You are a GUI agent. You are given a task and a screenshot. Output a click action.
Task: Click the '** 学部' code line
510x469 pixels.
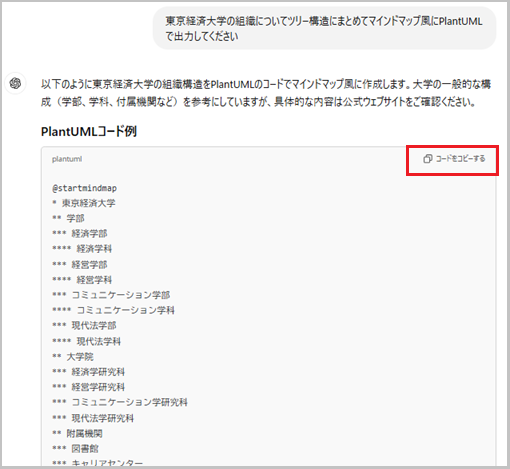pyautogui.click(x=68, y=218)
